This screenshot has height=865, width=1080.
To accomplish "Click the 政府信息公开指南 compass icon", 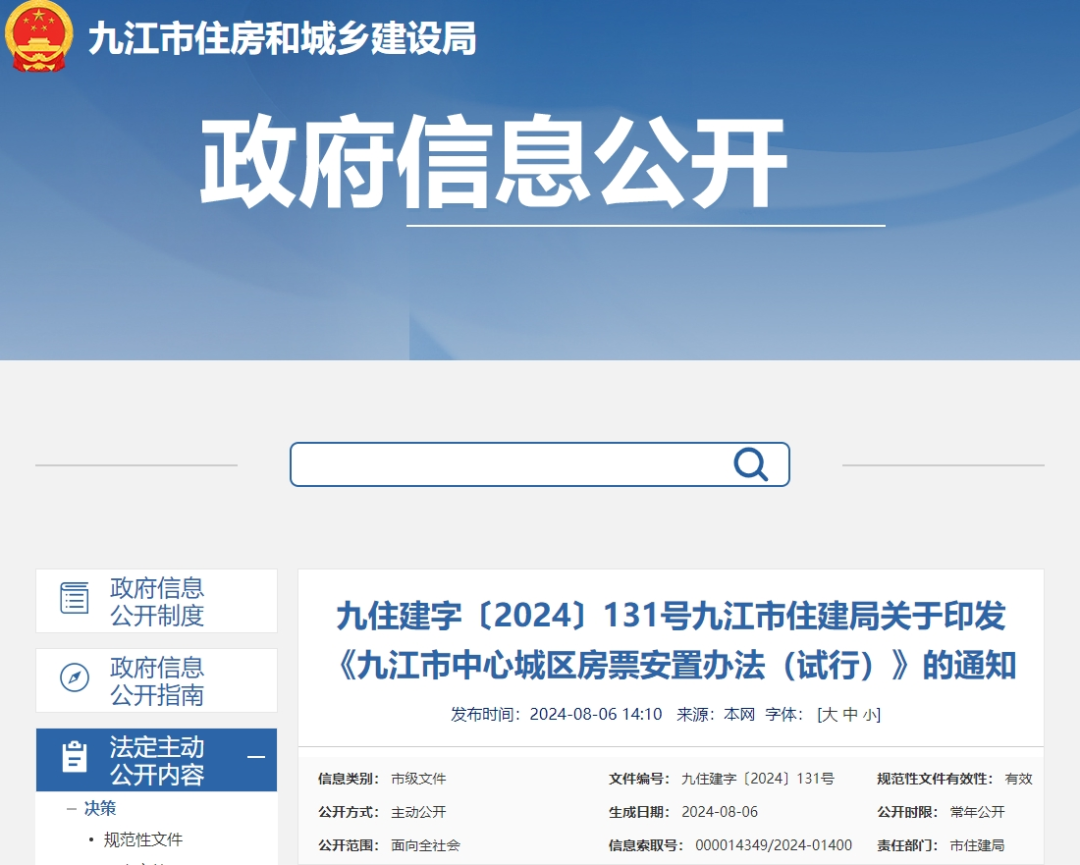I will [74, 677].
